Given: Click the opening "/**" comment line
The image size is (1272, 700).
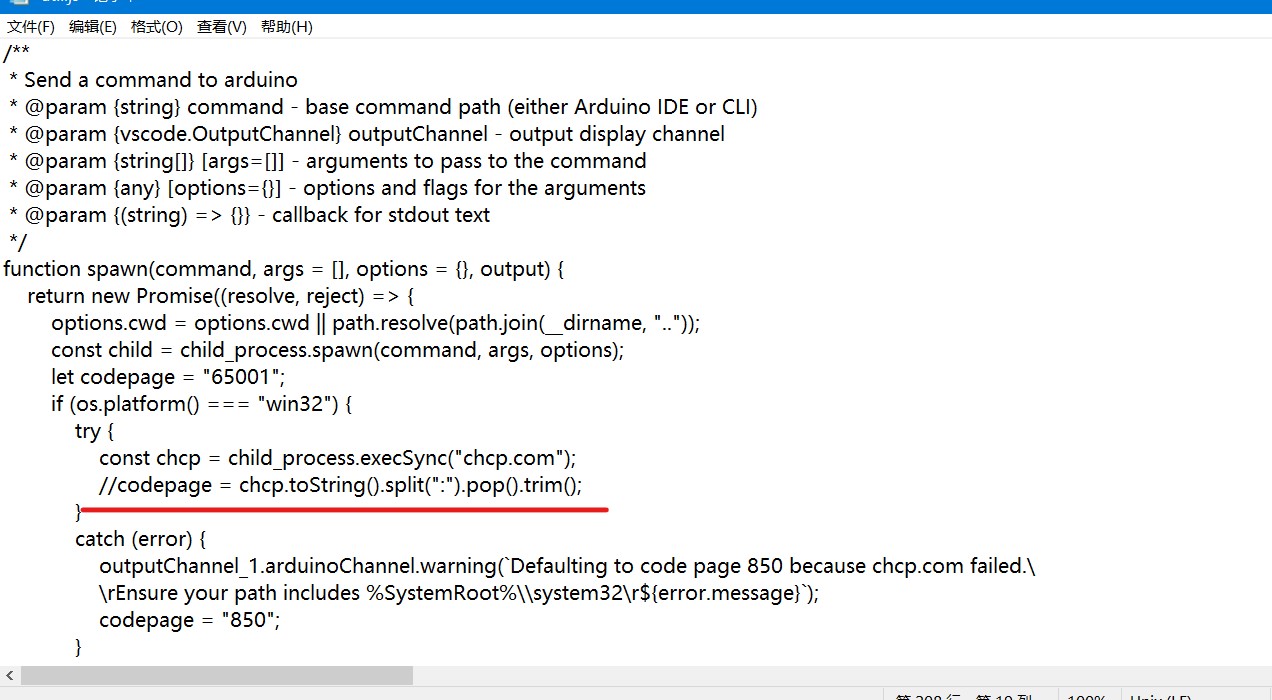Looking at the screenshot, I should (x=16, y=53).
